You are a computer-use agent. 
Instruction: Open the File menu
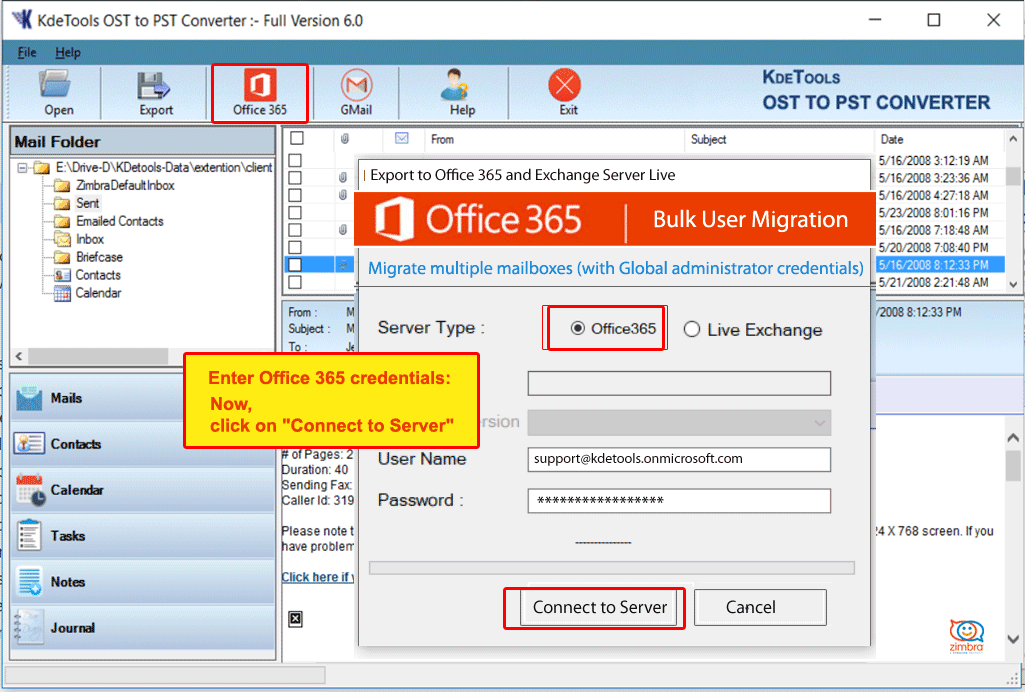[27, 52]
